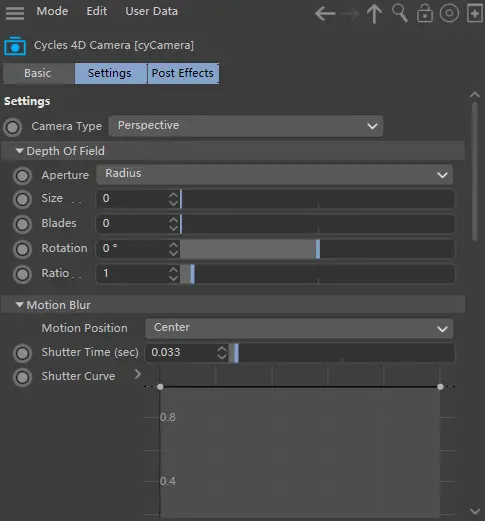485x521 pixels.
Task: Open new Attribute Manager plus icon
Action: click(475, 14)
